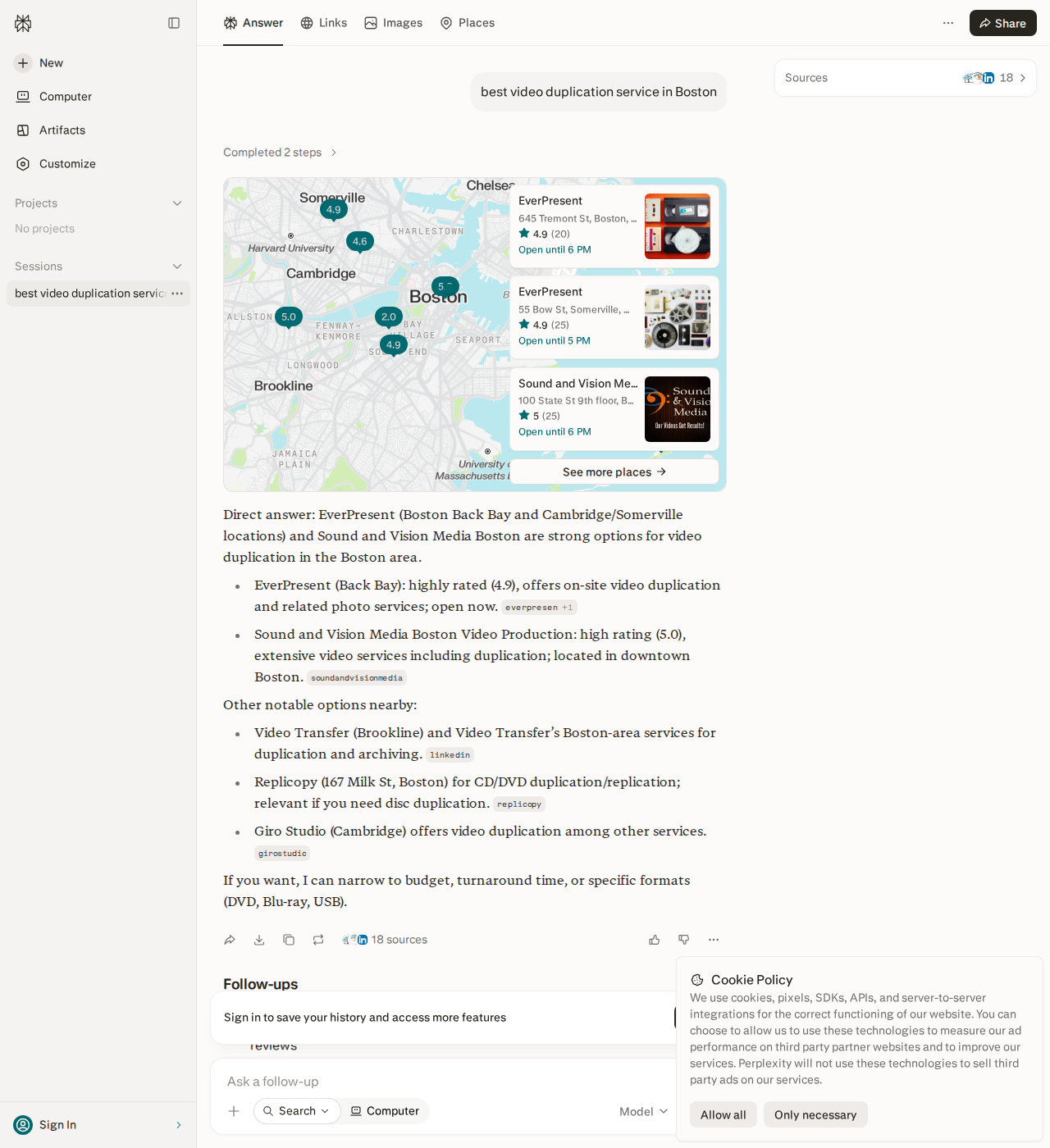The height and width of the screenshot is (1148, 1050).
Task: Click the plus attach icon in the follow-up box
Action: tap(234, 1111)
